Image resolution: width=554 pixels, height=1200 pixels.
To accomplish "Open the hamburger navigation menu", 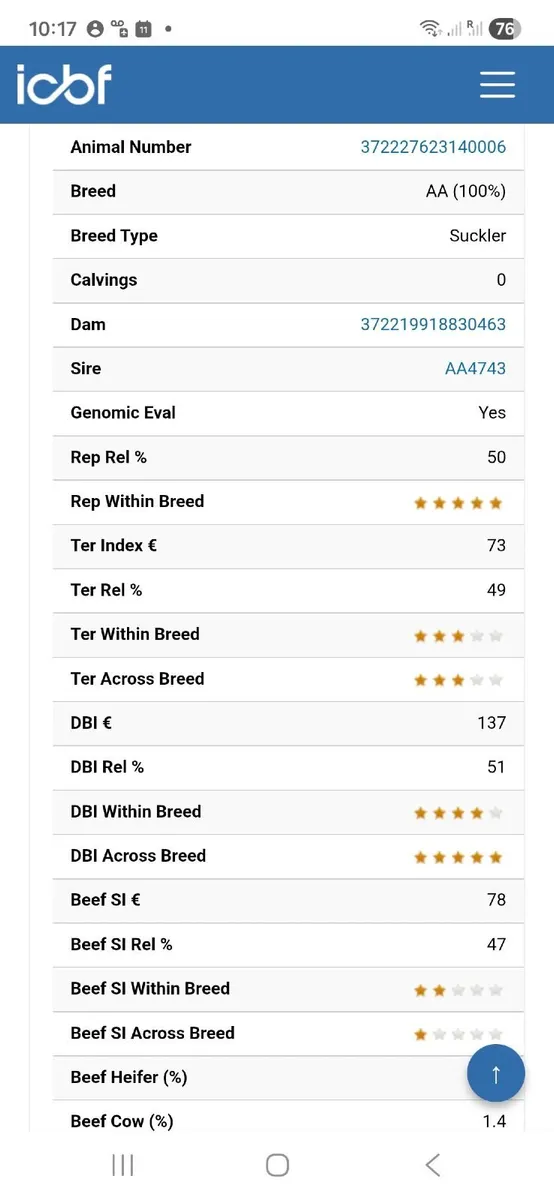I will [497, 84].
